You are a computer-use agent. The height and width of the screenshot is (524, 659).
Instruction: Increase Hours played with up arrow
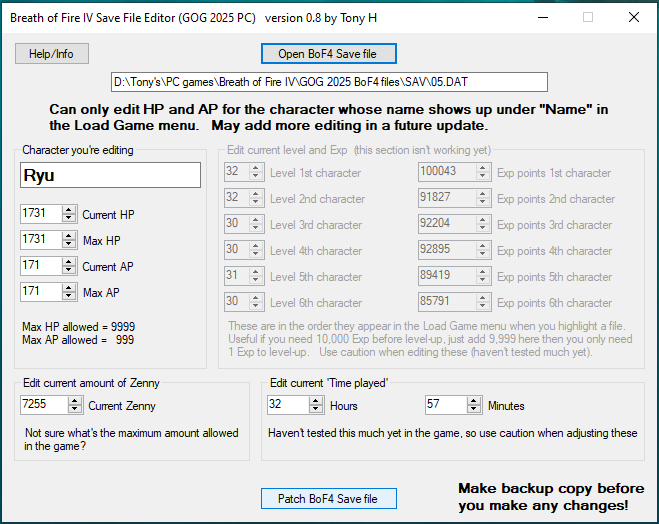pos(316,400)
